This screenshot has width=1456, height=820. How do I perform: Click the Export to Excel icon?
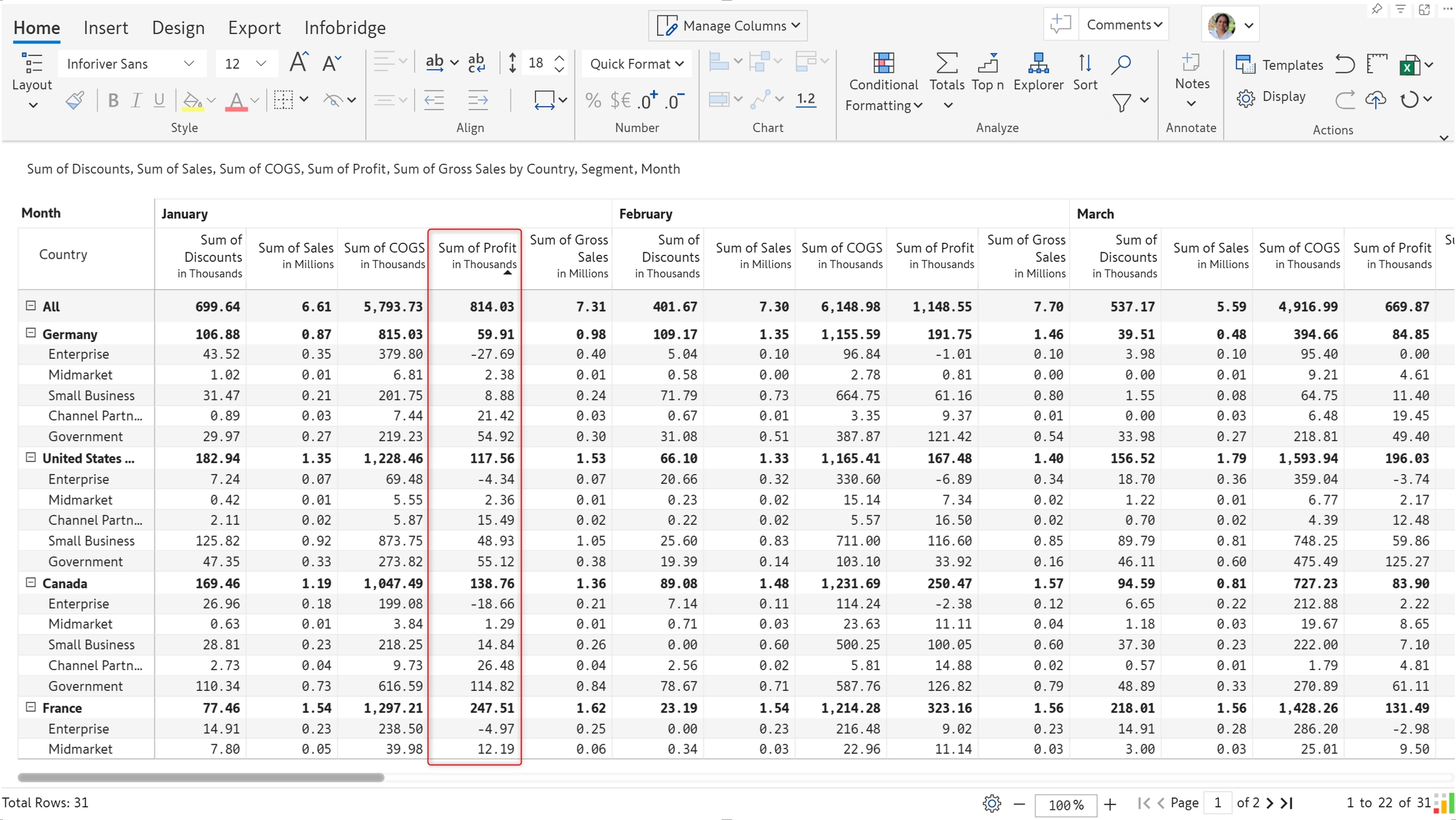(1409, 66)
